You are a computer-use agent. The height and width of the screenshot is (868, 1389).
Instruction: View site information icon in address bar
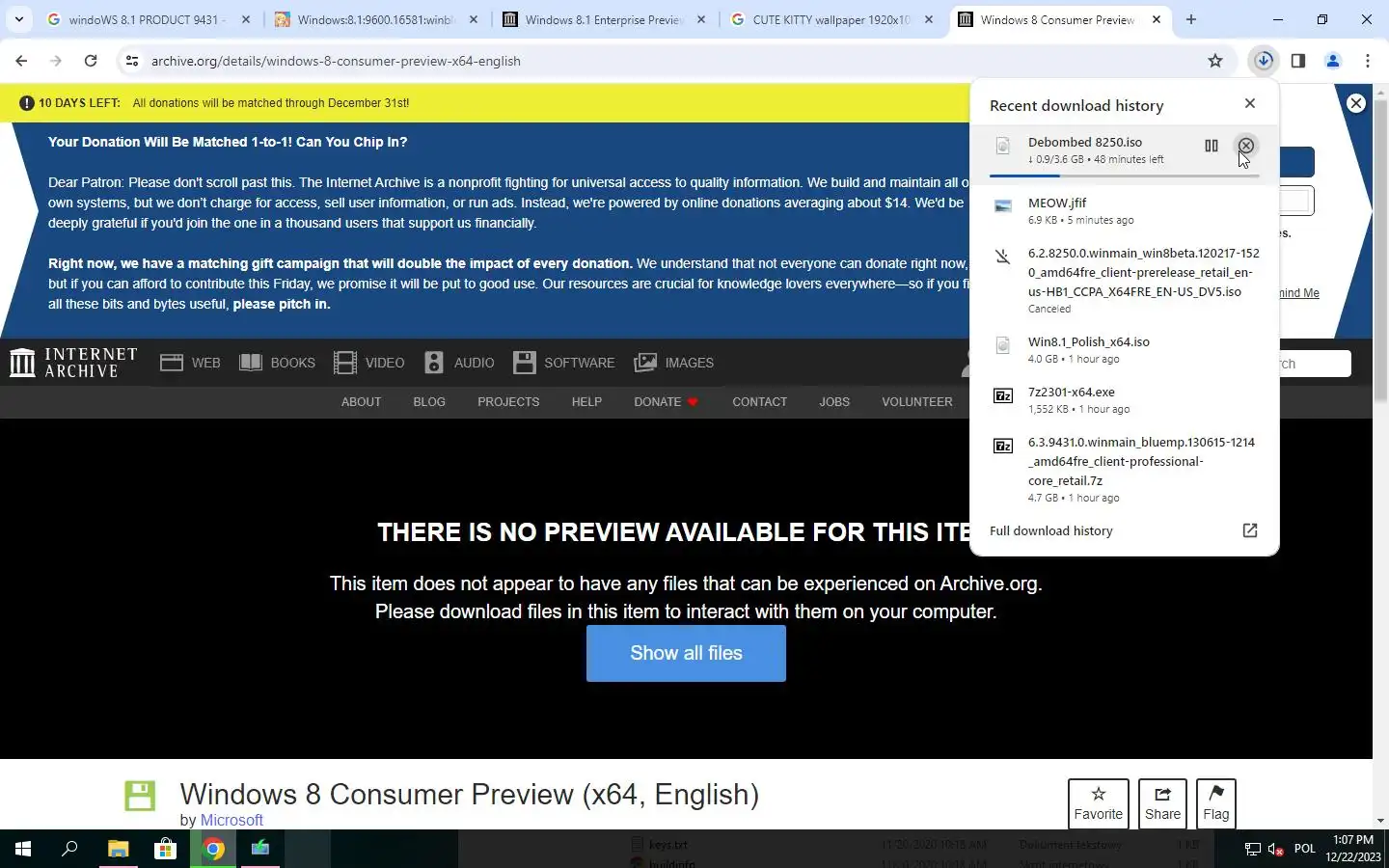[x=132, y=61]
